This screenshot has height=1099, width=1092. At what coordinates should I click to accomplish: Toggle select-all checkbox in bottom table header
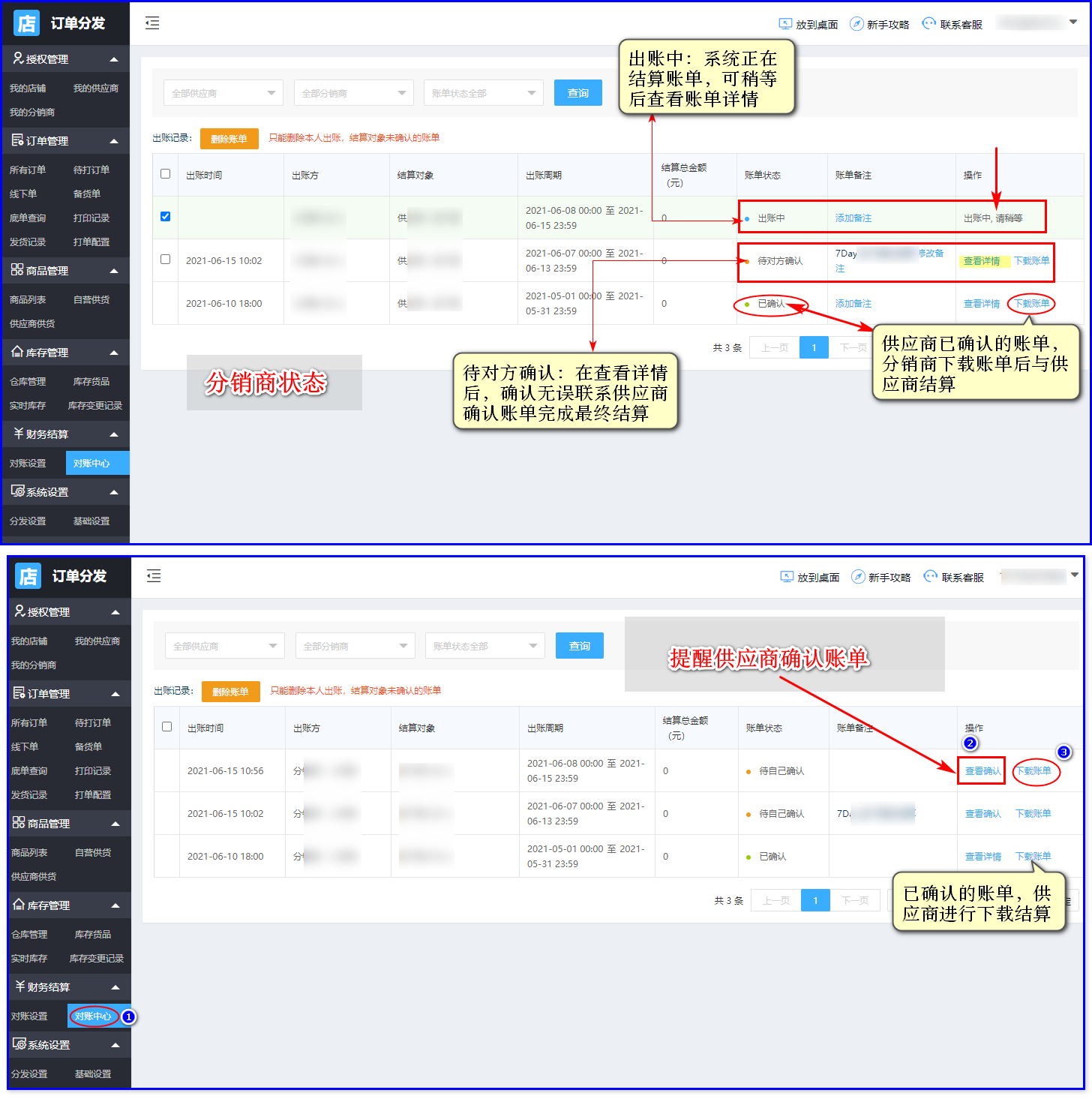pos(167,727)
